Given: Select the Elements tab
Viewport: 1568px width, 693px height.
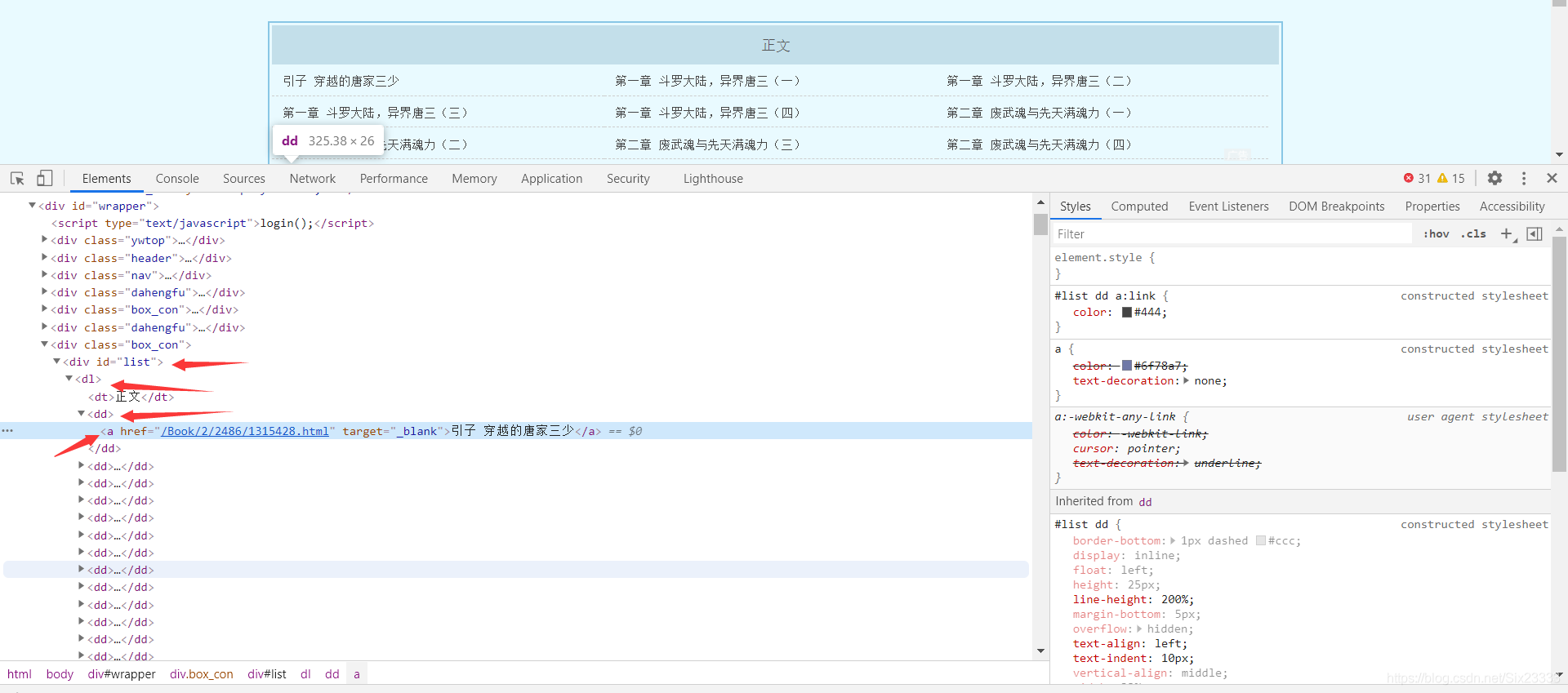Looking at the screenshot, I should (106, 179).
